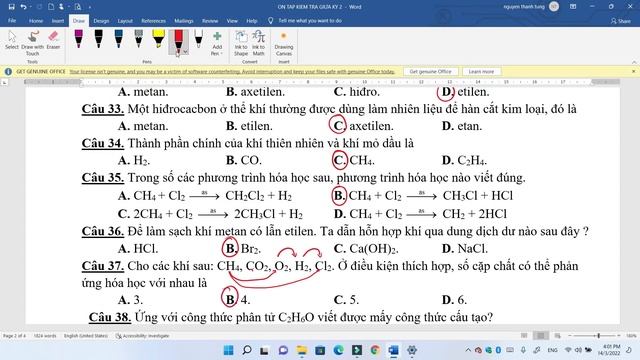Insert a Drawing Canvas
Viewport: 640px width, 360px height.
(x=284, y=44)
